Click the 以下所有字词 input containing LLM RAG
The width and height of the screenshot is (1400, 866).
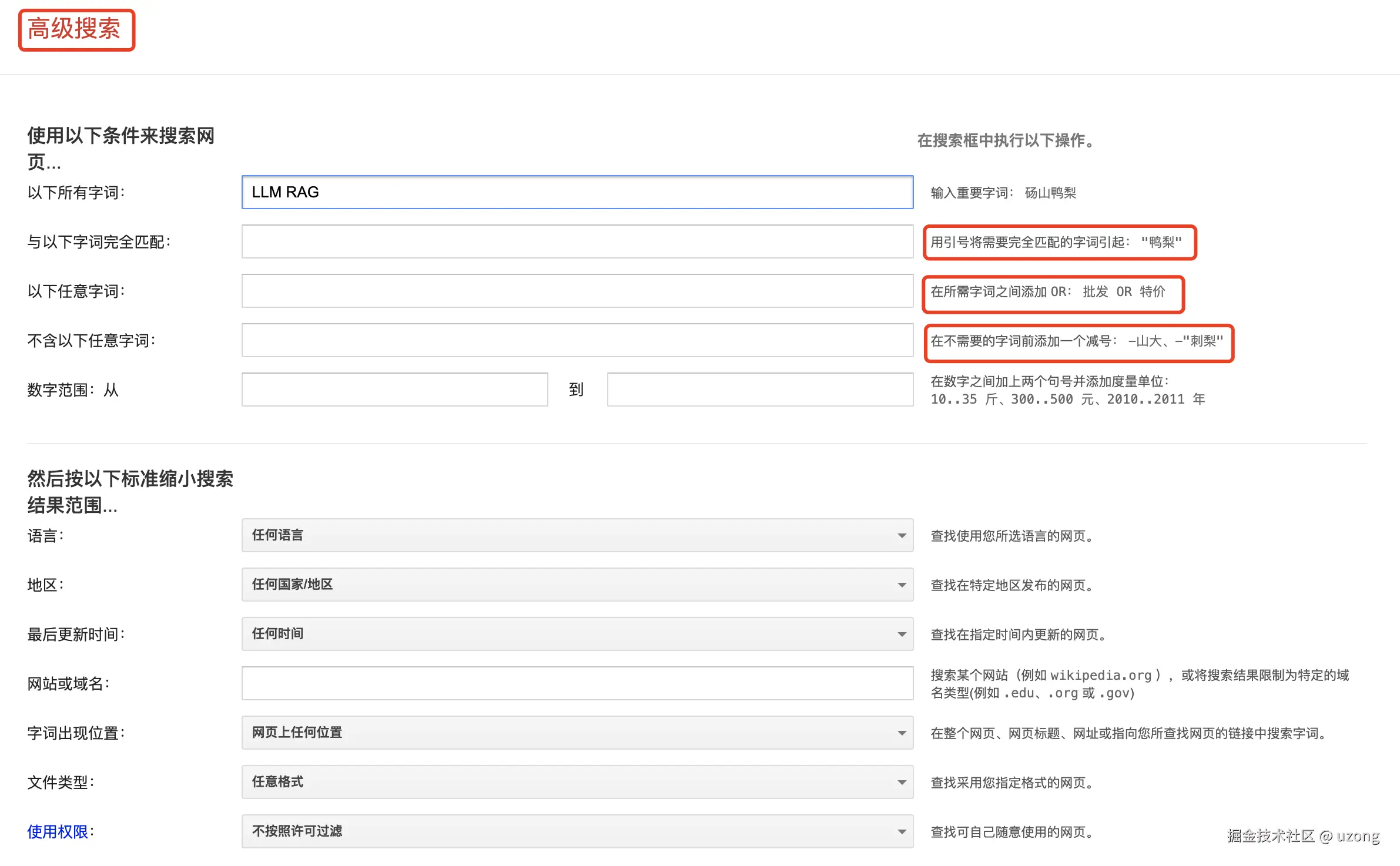[576, 192]
